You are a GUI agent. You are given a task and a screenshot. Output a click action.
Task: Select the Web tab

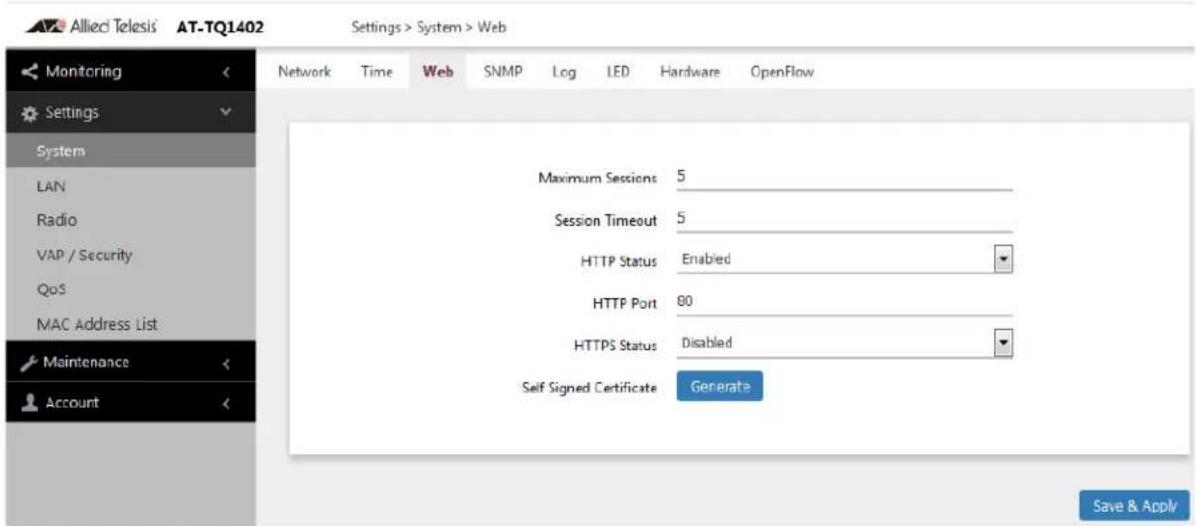pyautogui.click(x=439, y=72)
